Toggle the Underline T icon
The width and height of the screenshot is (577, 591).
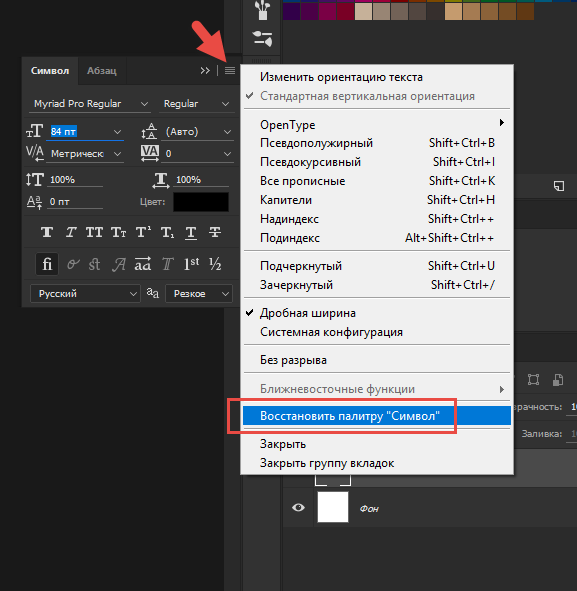pyautogui.click(x=191, y=233)
